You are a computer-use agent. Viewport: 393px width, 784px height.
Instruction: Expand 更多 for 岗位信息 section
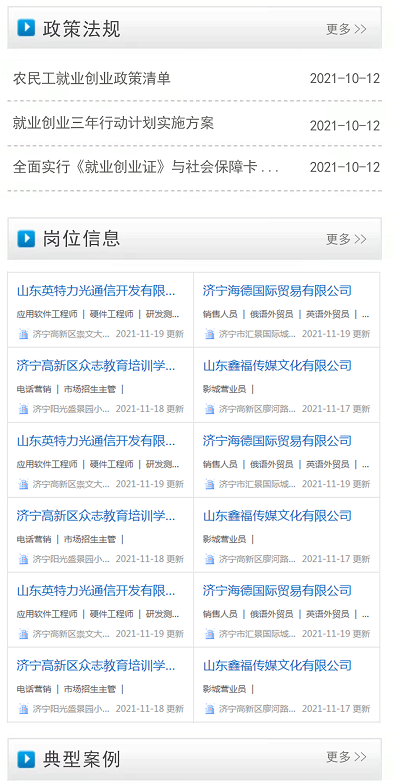(x=346, y=239)
